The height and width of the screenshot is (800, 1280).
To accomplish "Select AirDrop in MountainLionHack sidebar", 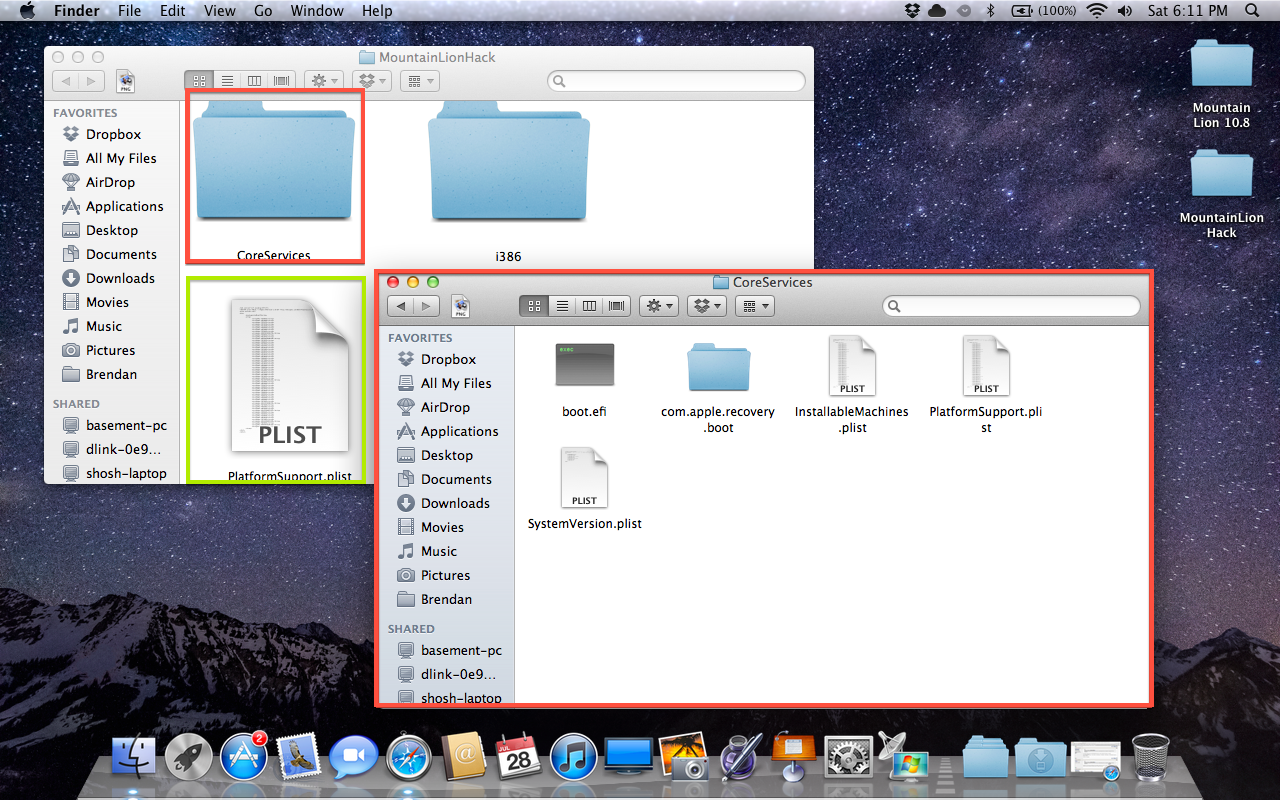I will pos(99,182).
